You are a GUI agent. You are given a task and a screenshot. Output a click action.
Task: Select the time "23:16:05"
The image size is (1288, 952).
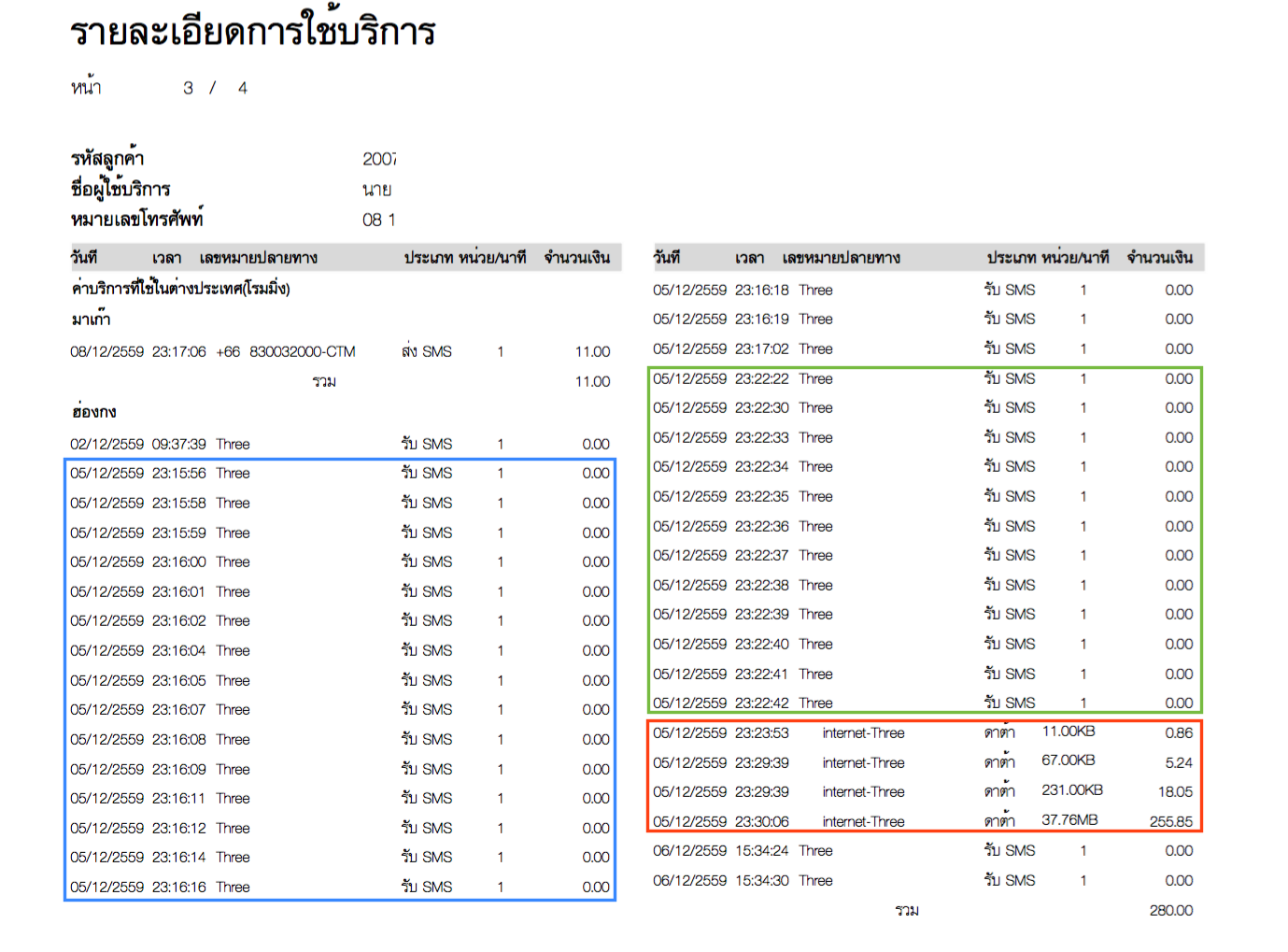tap(179, 681)
